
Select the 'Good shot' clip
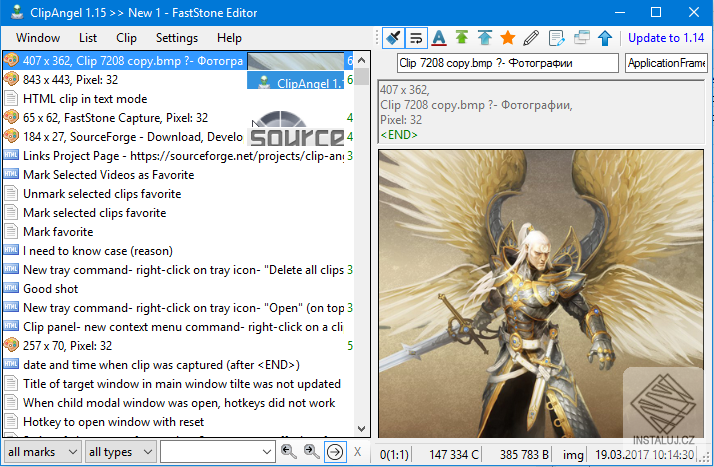pos(178,289)
